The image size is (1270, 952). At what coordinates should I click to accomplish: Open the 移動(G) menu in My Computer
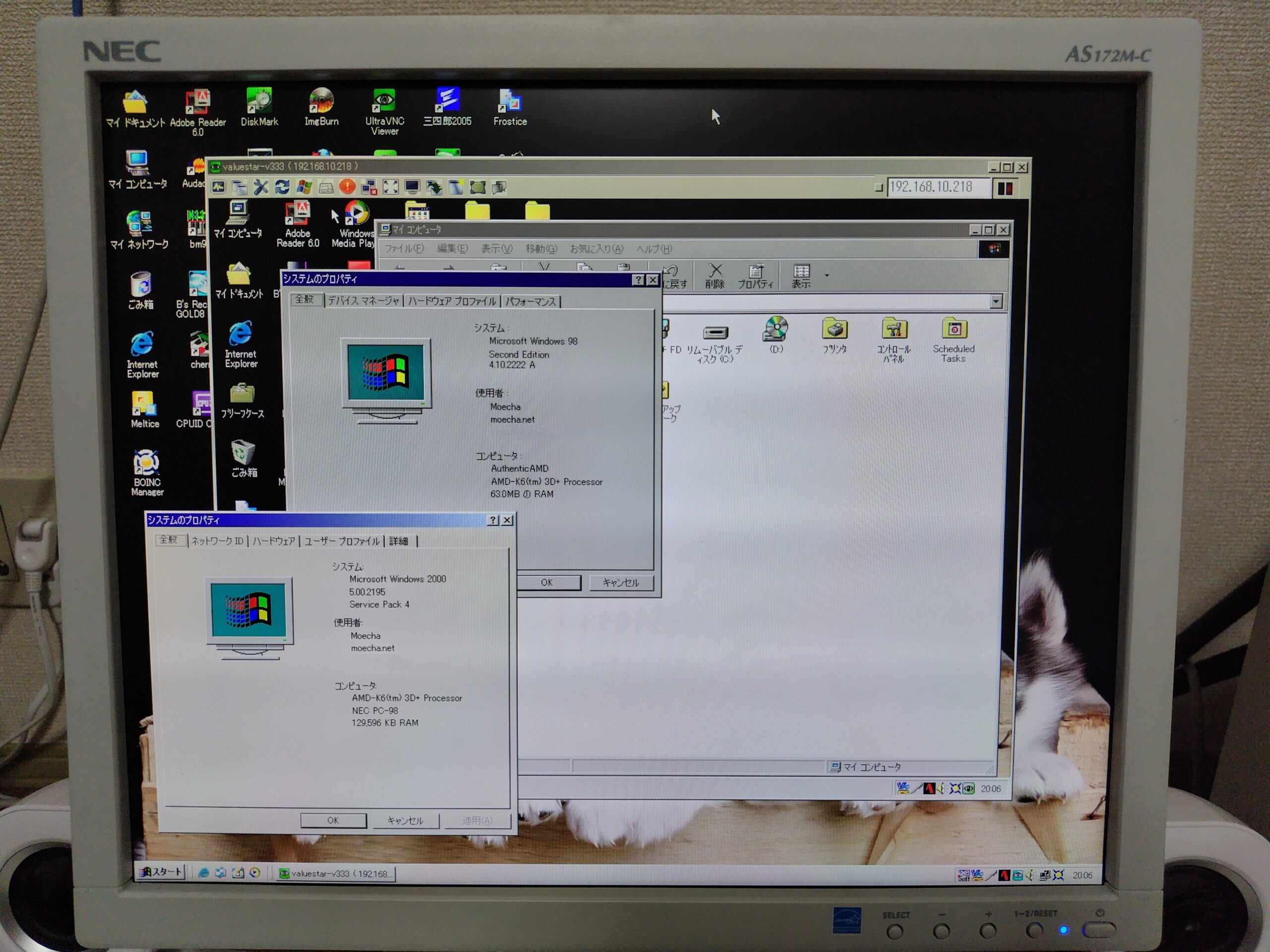point(541,248)
